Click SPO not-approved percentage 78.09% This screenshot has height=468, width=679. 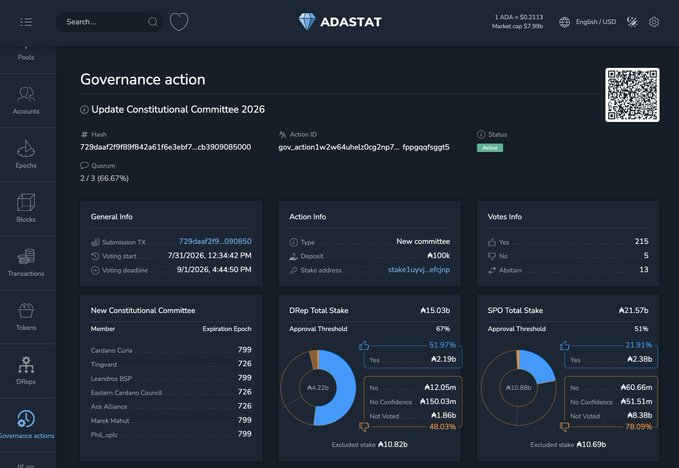click(x=638, y=427)
